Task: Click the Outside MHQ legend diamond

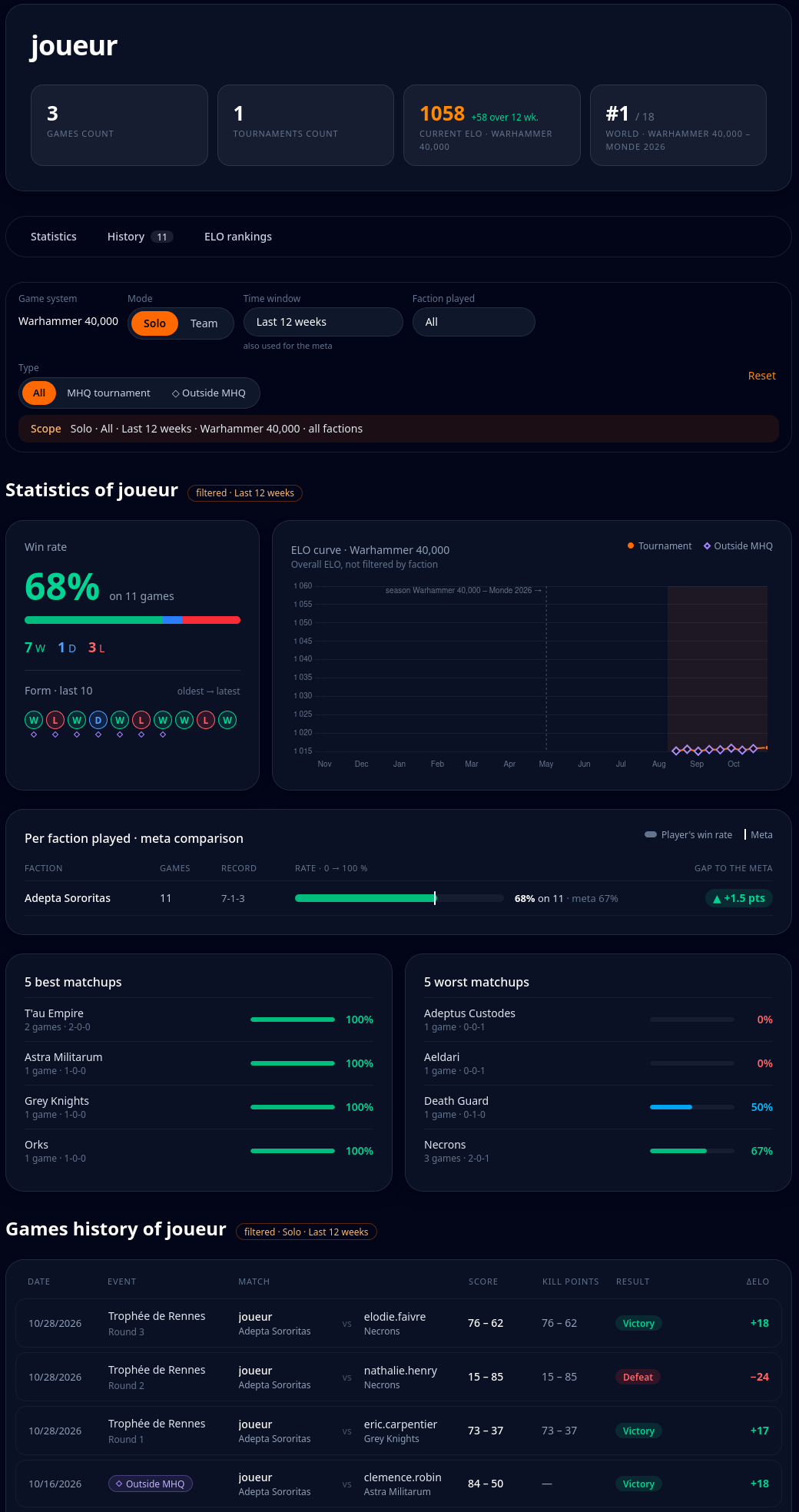Action: click(x=707, y=545)
